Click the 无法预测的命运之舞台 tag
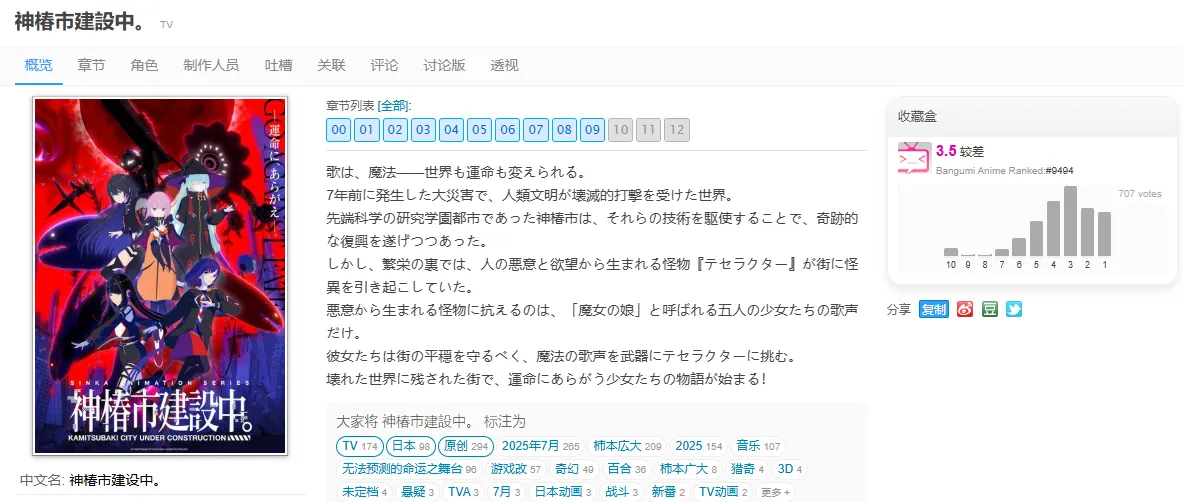Screen dimensions: 1183x502 (410, 470)
